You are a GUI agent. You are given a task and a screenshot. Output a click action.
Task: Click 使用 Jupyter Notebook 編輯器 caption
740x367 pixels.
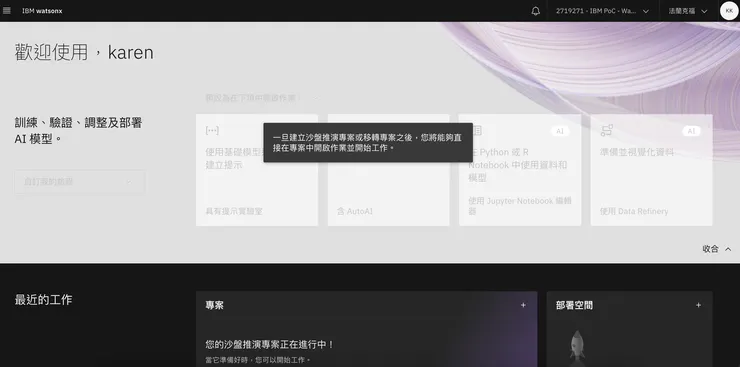tap(520, 206)
